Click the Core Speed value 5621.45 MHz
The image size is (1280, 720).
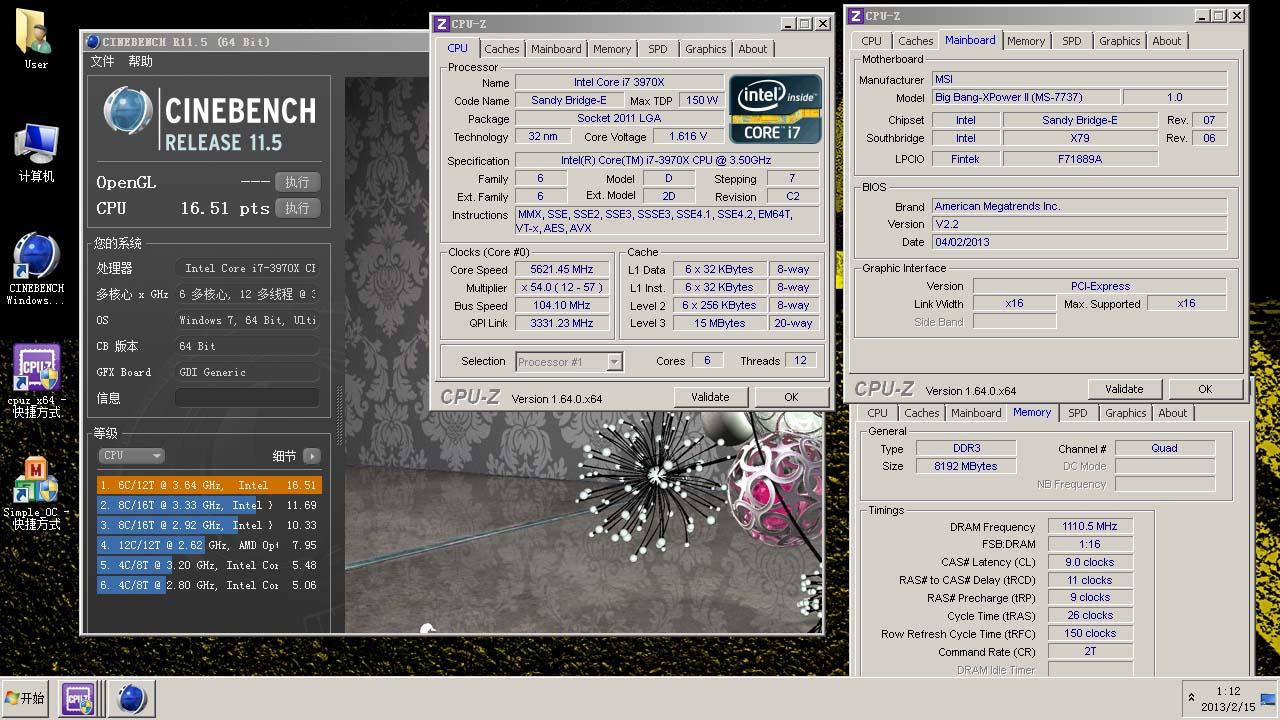point(562,270)
